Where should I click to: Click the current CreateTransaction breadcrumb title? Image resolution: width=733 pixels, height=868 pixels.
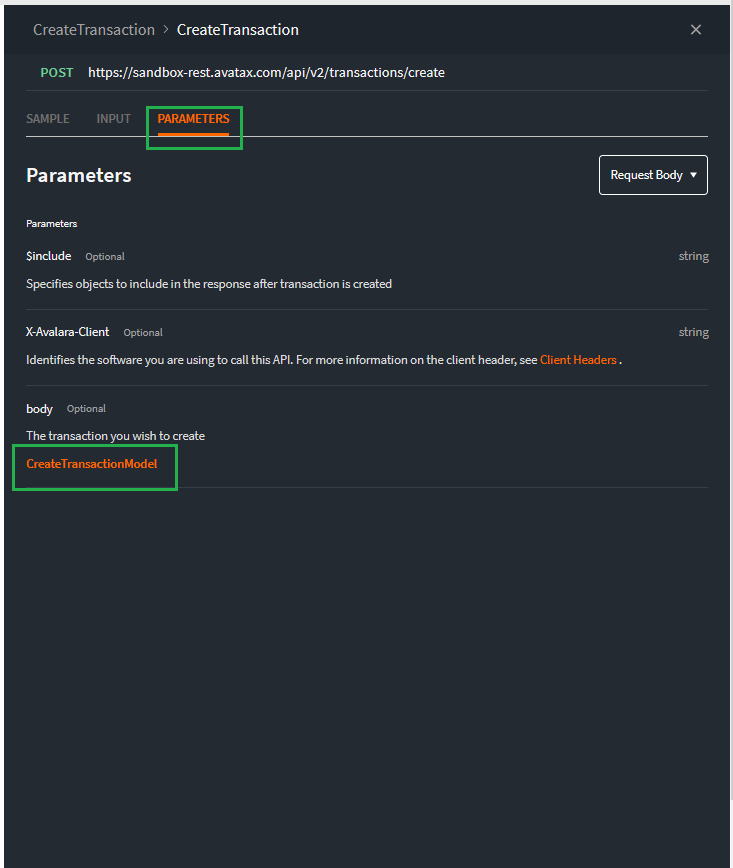pos(237,30)
